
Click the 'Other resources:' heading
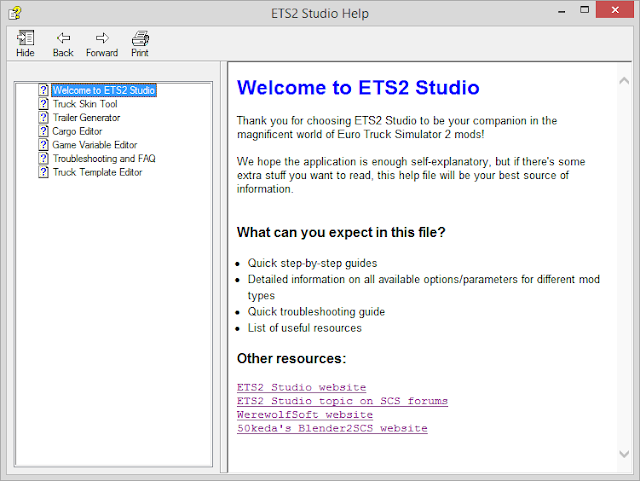point(291,358)
